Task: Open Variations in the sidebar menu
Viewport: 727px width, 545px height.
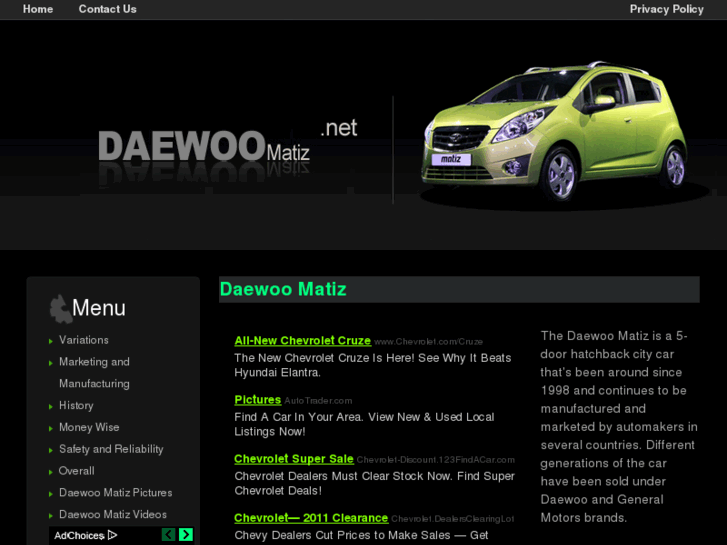Action: point(83,340)
